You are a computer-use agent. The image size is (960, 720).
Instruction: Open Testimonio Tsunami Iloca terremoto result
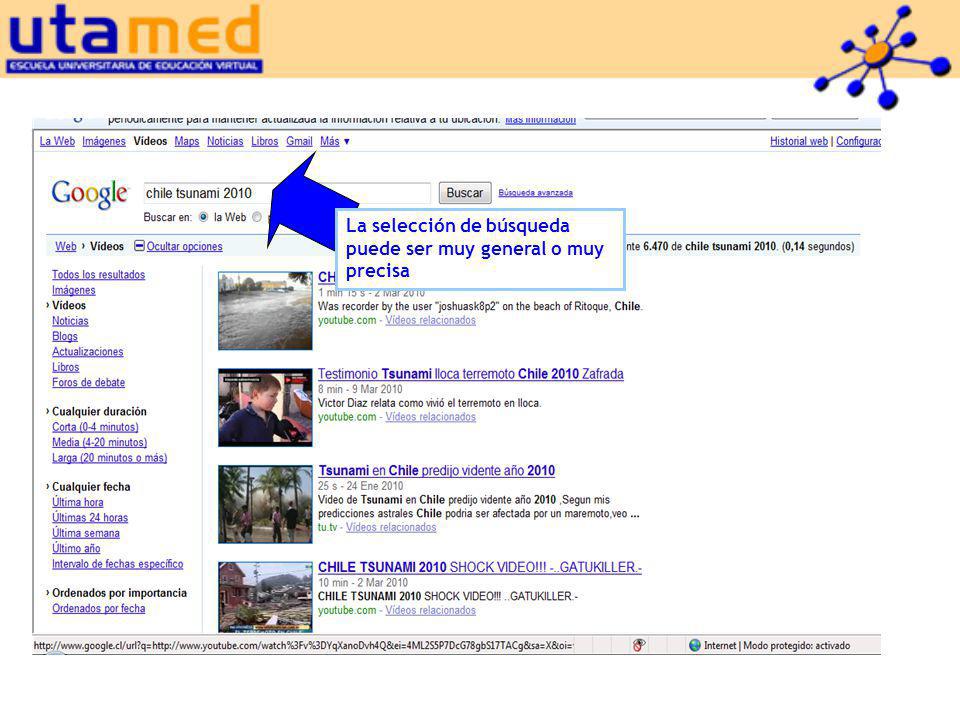[471, 373]
